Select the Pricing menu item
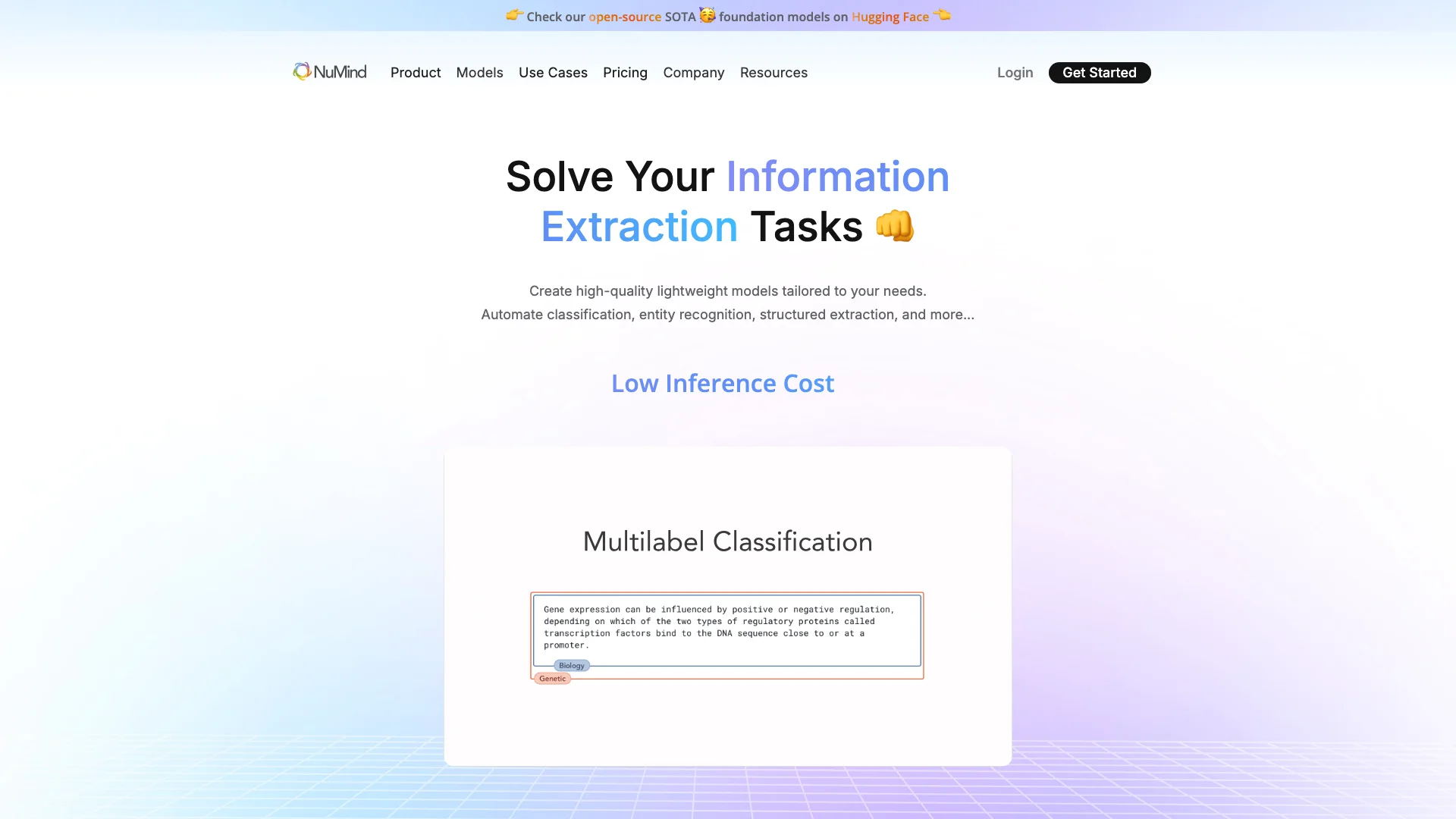This screenshot has height=819, width=1456. coord(625,72)
